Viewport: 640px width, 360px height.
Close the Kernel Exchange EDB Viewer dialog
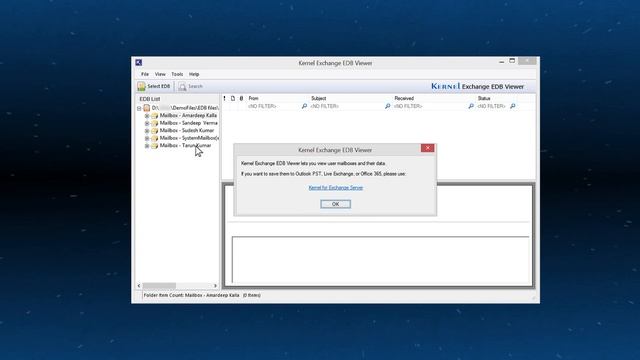[x=428, y=148]
